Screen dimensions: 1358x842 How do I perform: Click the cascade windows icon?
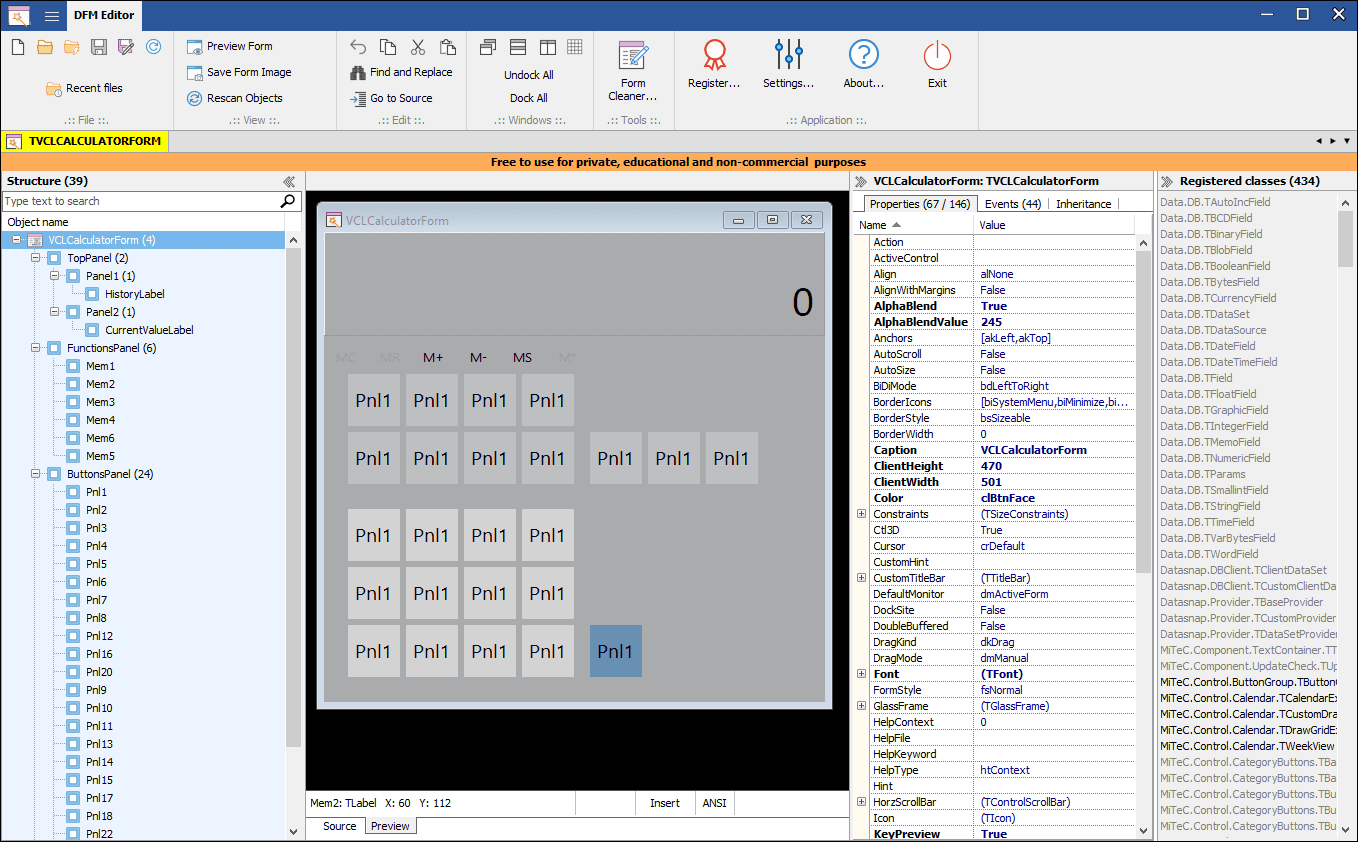coord(488,47)
